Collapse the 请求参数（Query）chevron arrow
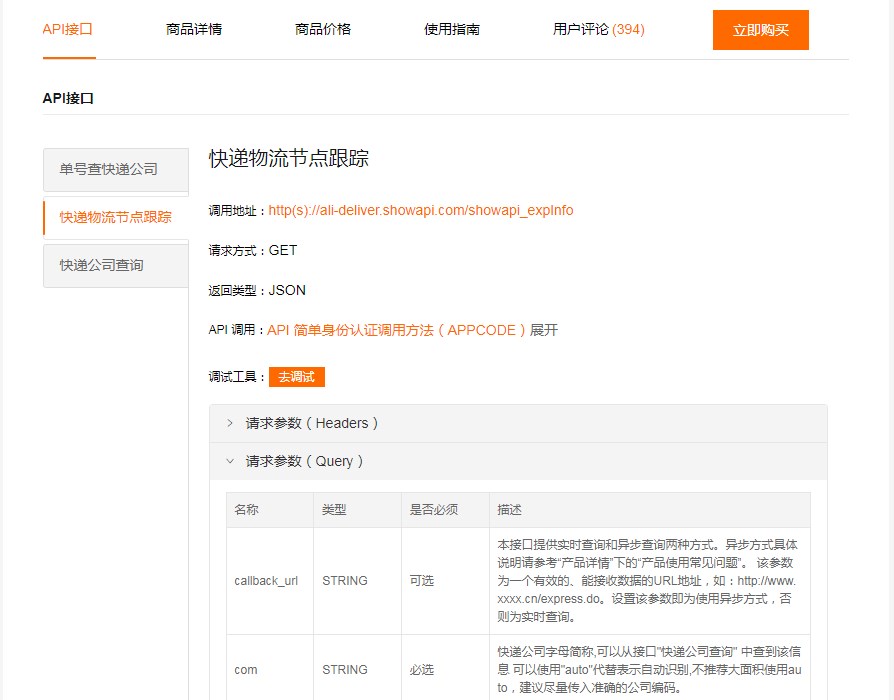Viewport: 894px width, 700px height. [x=230, y=461]
